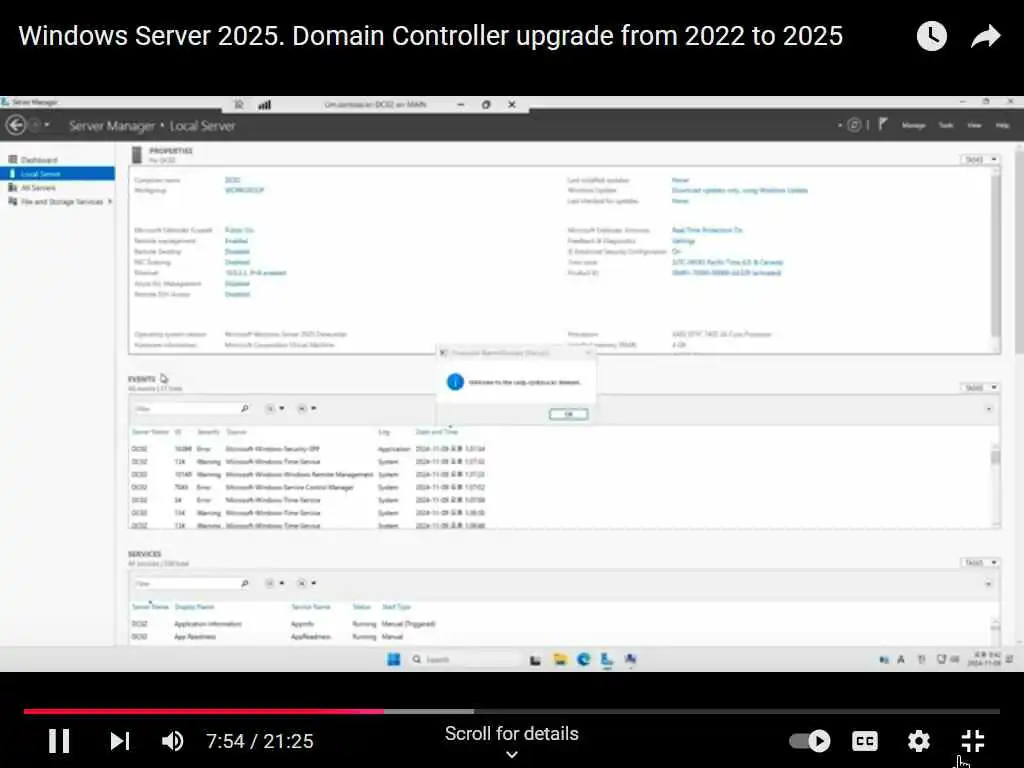Click the Watch Later clock icon
The width and height of the screenshot is (1024, 768).
[932, 36]
